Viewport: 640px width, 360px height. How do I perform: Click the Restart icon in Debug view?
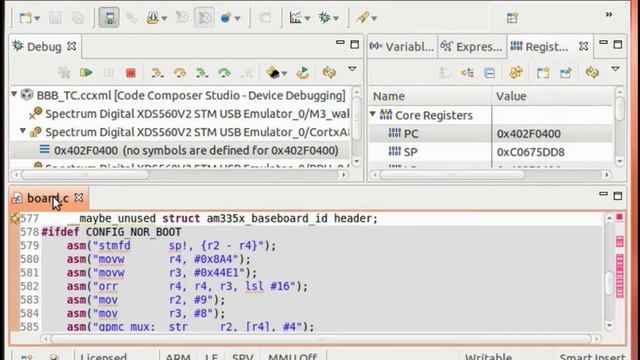[x=303, y=73]
